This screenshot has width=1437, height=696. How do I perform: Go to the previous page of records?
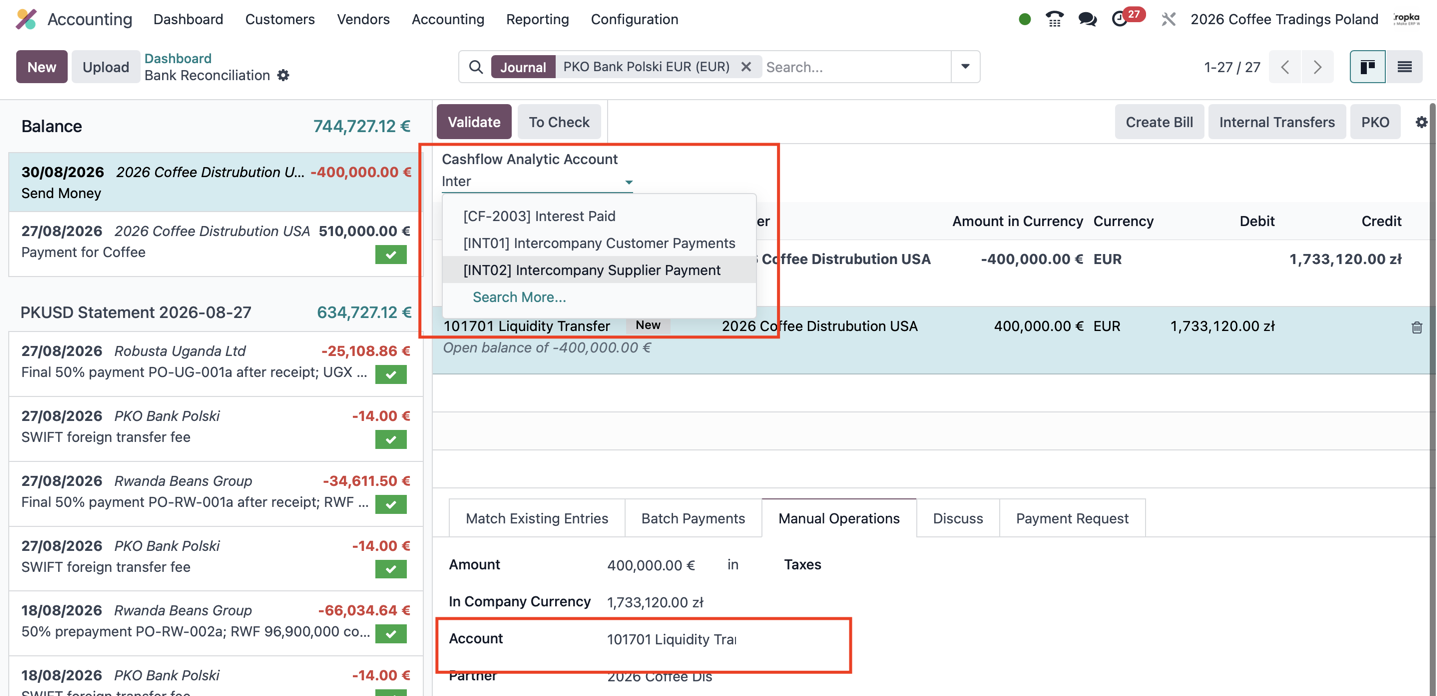coord(1285,67)
